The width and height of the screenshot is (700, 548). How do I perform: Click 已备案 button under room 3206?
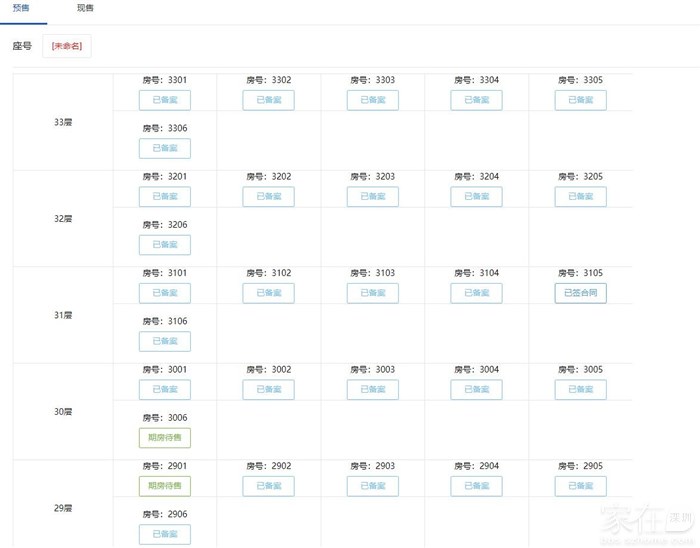[x=164, y=245]
